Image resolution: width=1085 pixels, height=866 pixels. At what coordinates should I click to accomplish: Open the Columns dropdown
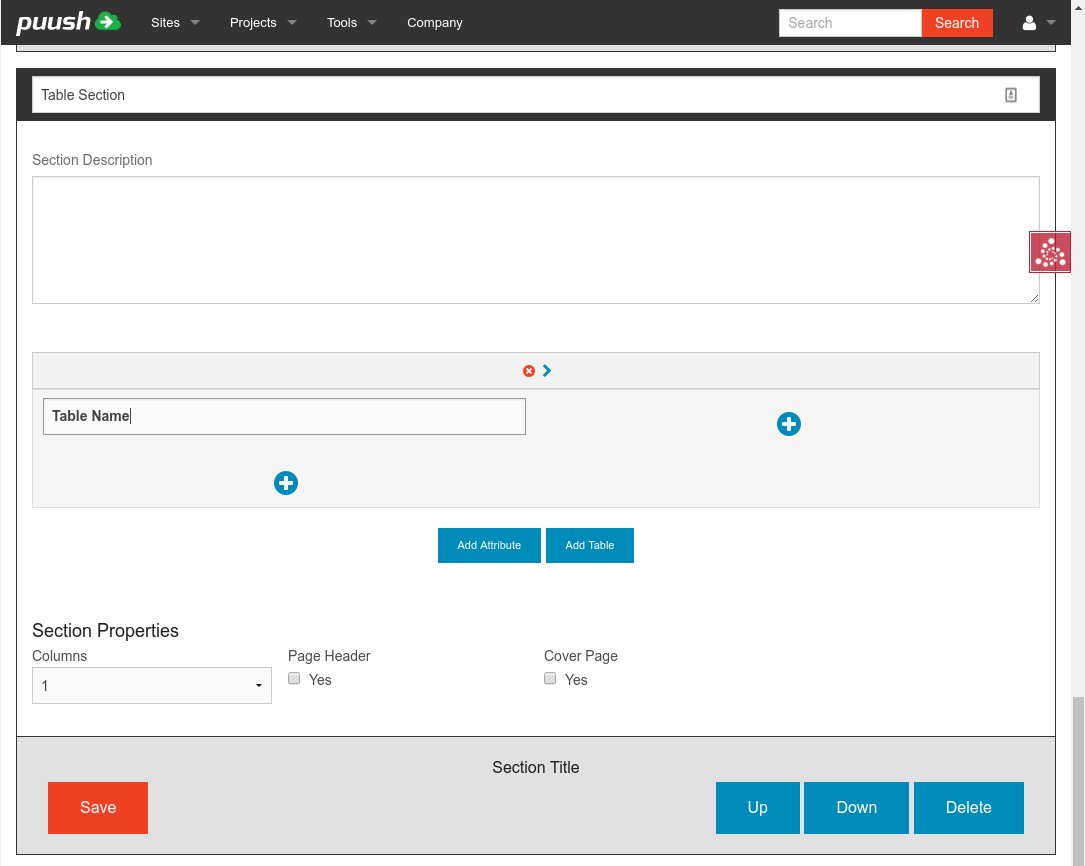tap(152, 686)
